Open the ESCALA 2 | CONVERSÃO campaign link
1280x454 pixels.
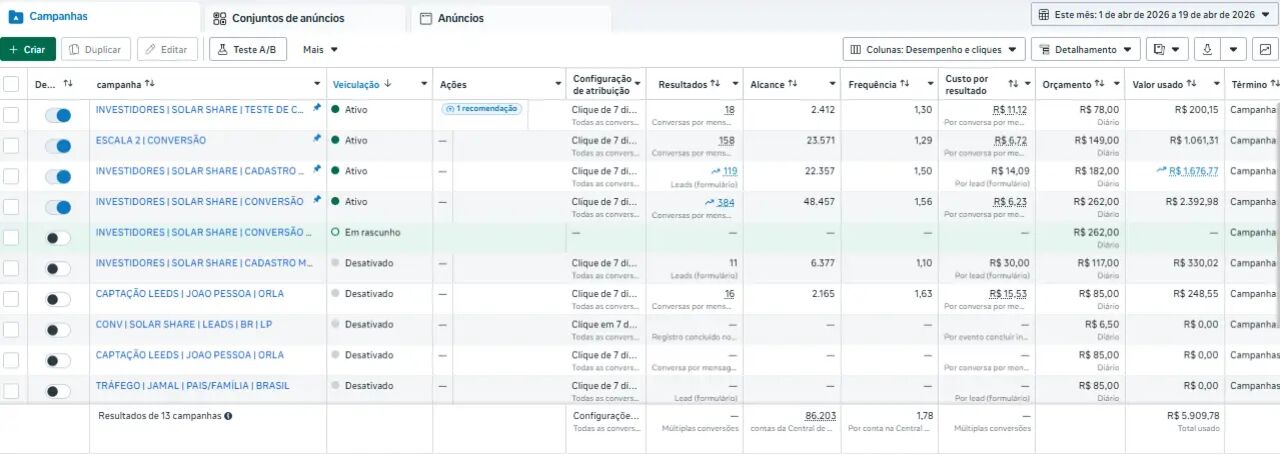click(x=151, y=140)
